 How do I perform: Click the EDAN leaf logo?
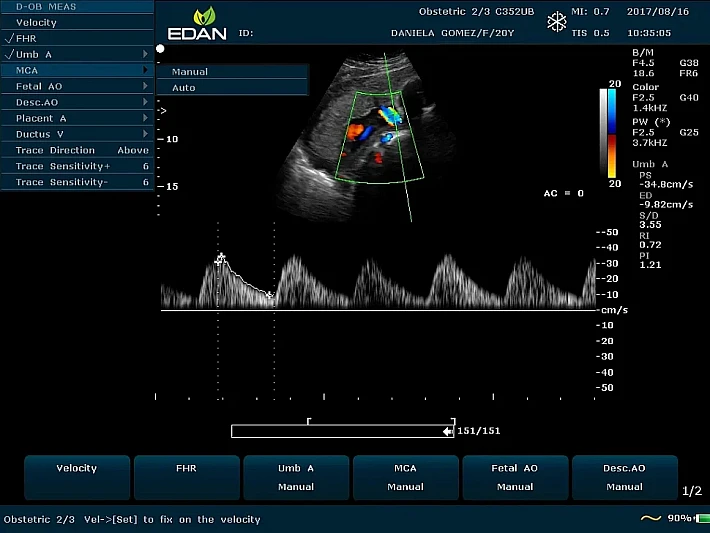[x=203, y=16]
